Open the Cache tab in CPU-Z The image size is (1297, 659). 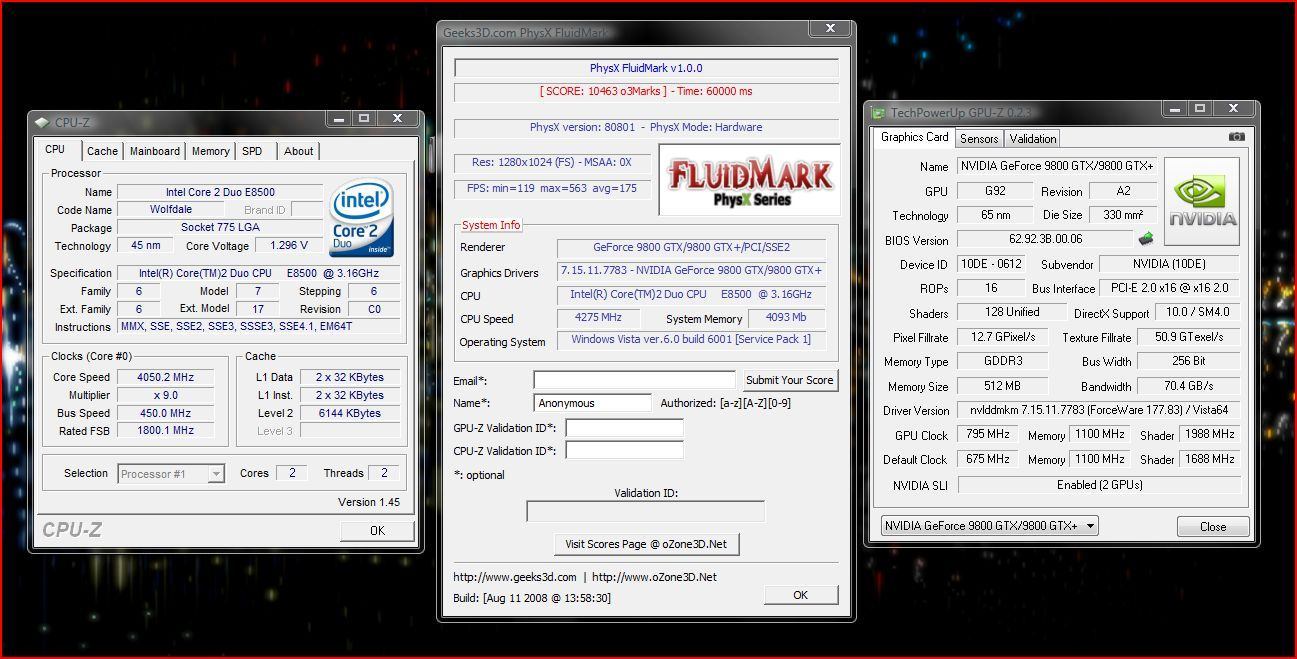(x=102, y=151)
